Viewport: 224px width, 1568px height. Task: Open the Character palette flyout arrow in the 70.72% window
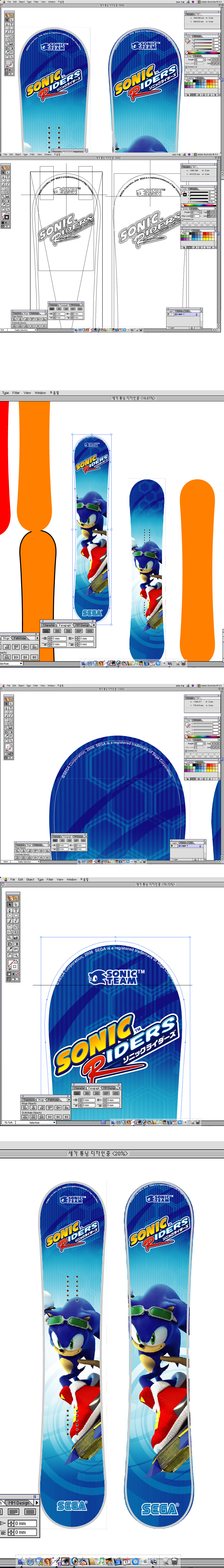(x=120, y=1088)
